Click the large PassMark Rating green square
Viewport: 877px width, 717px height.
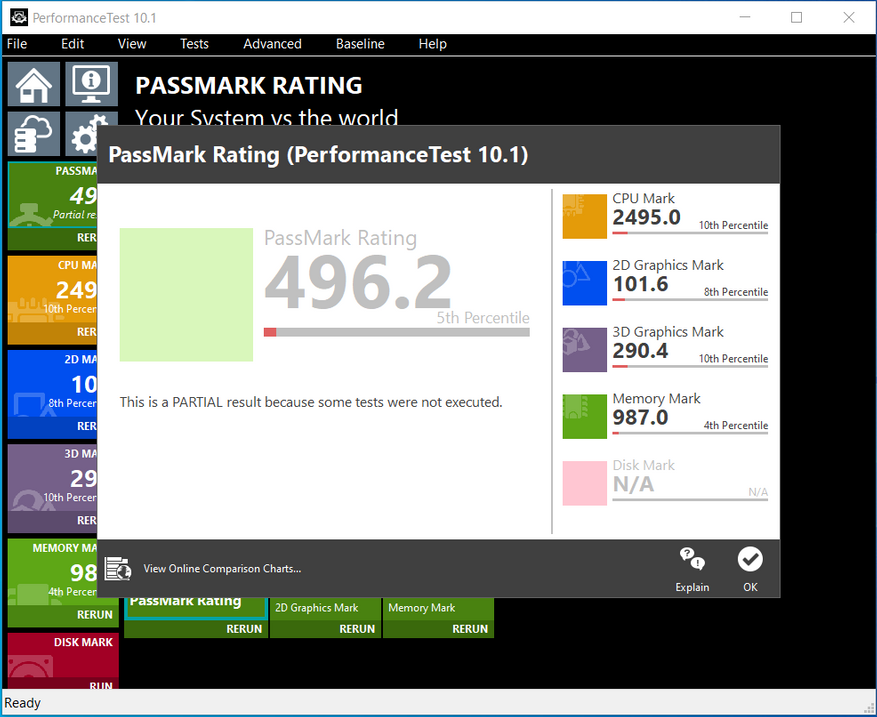pyautogui.click(x=186, y=295)
